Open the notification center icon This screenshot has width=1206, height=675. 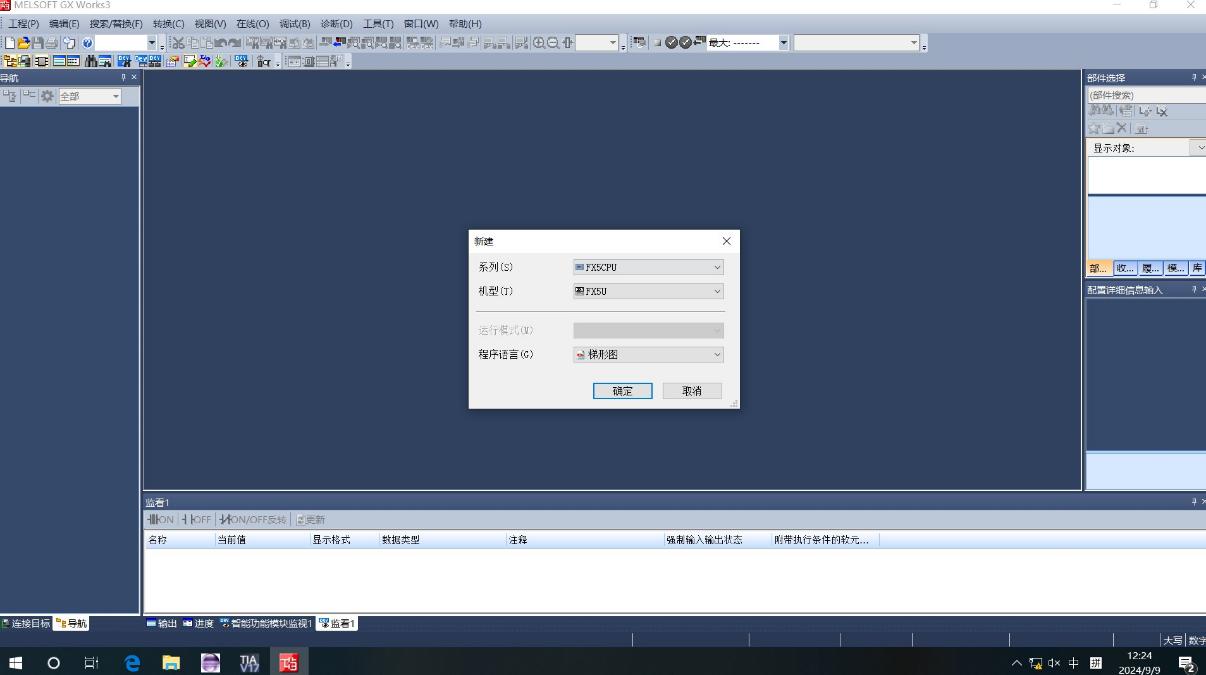[x=1187, y=663]
